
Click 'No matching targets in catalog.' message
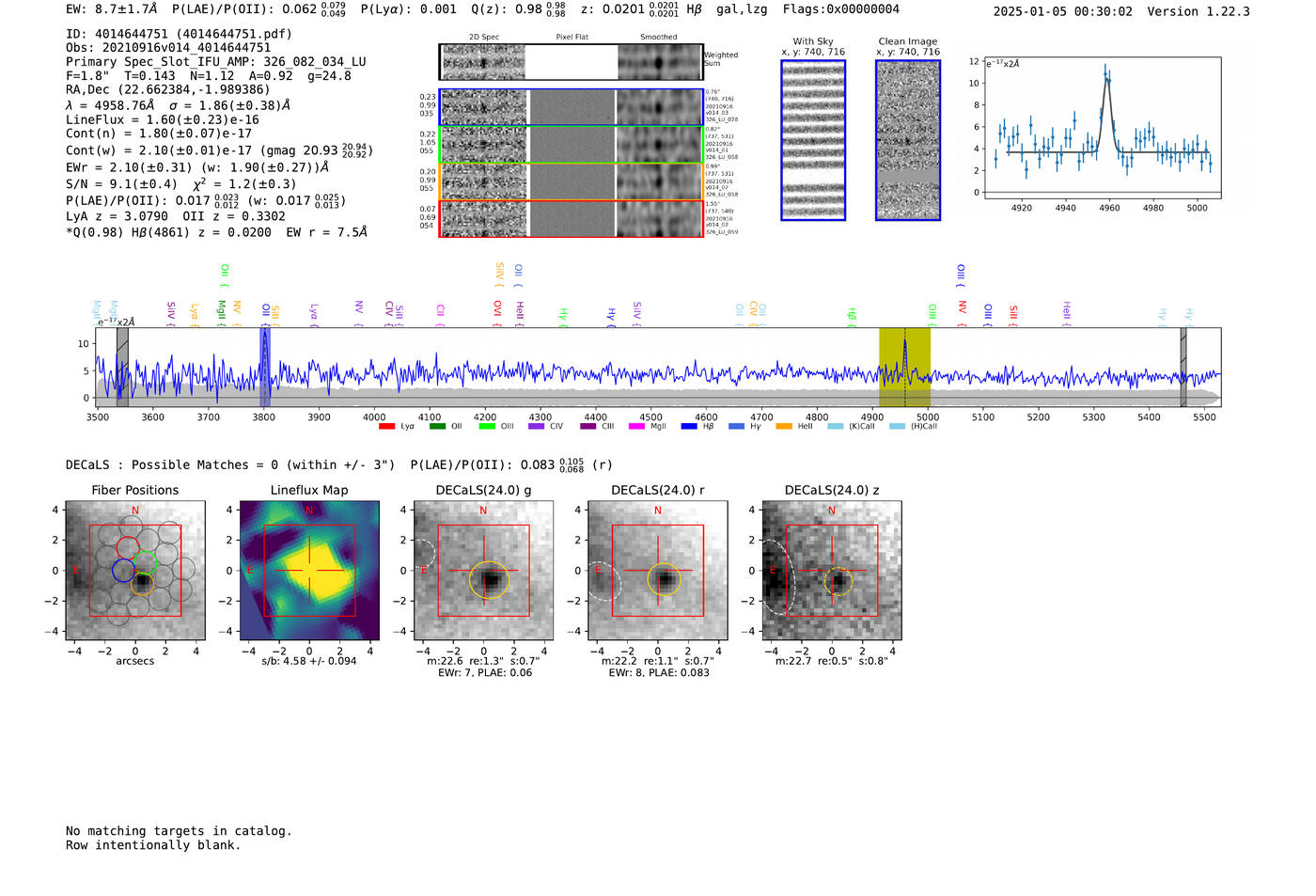(x=179, y=831)
